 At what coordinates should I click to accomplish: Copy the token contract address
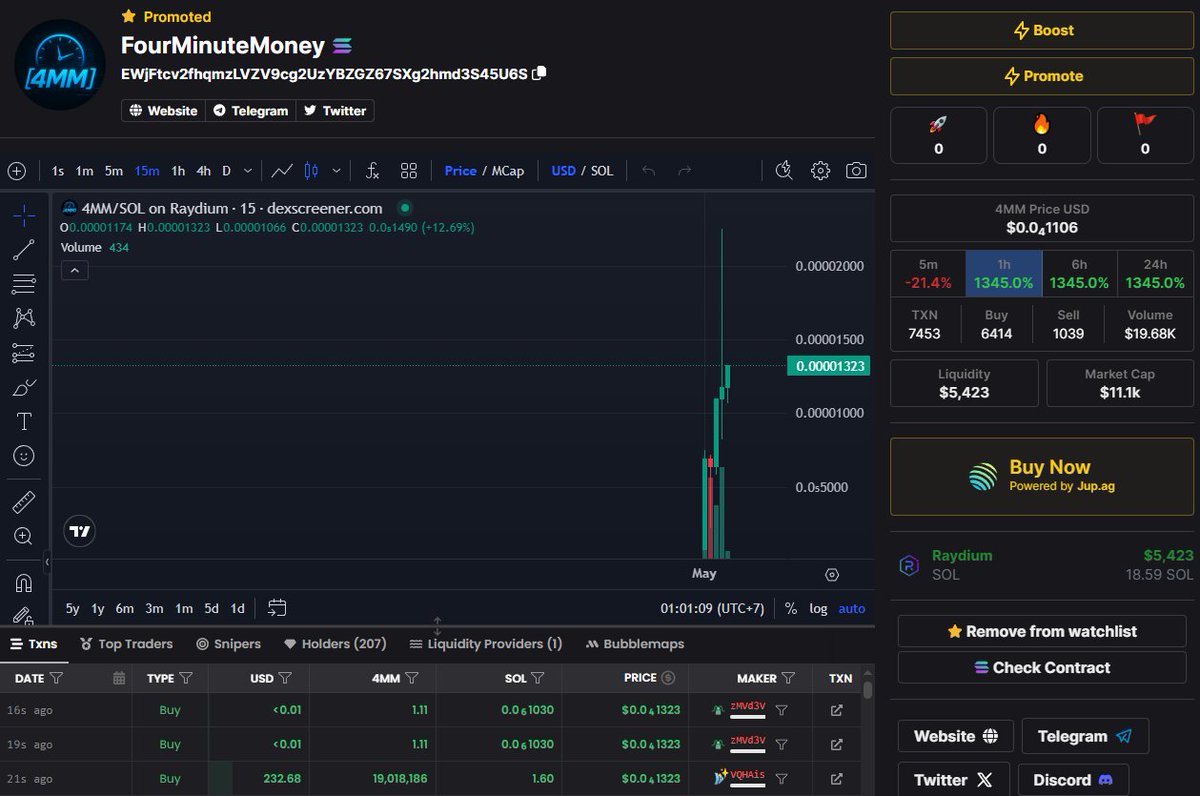pyautogui.click(x=539, y=73)
